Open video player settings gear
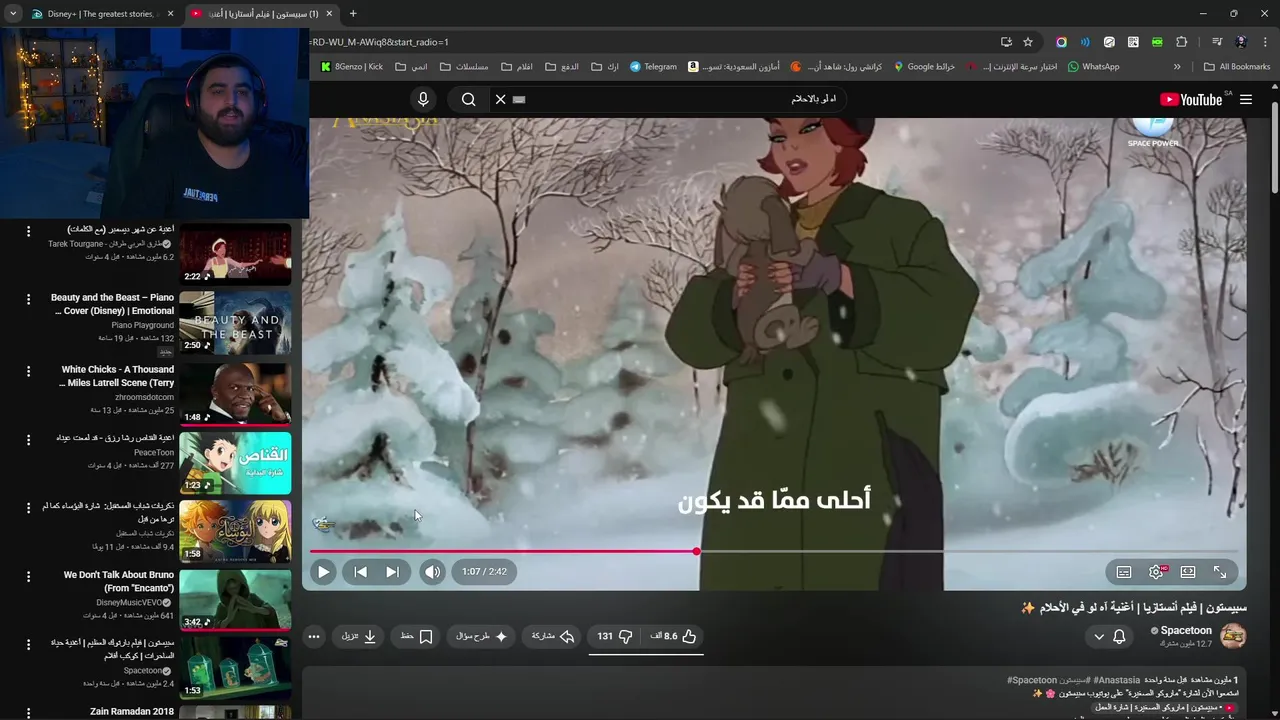1280x720 pixels. (x=1156, y=572)
